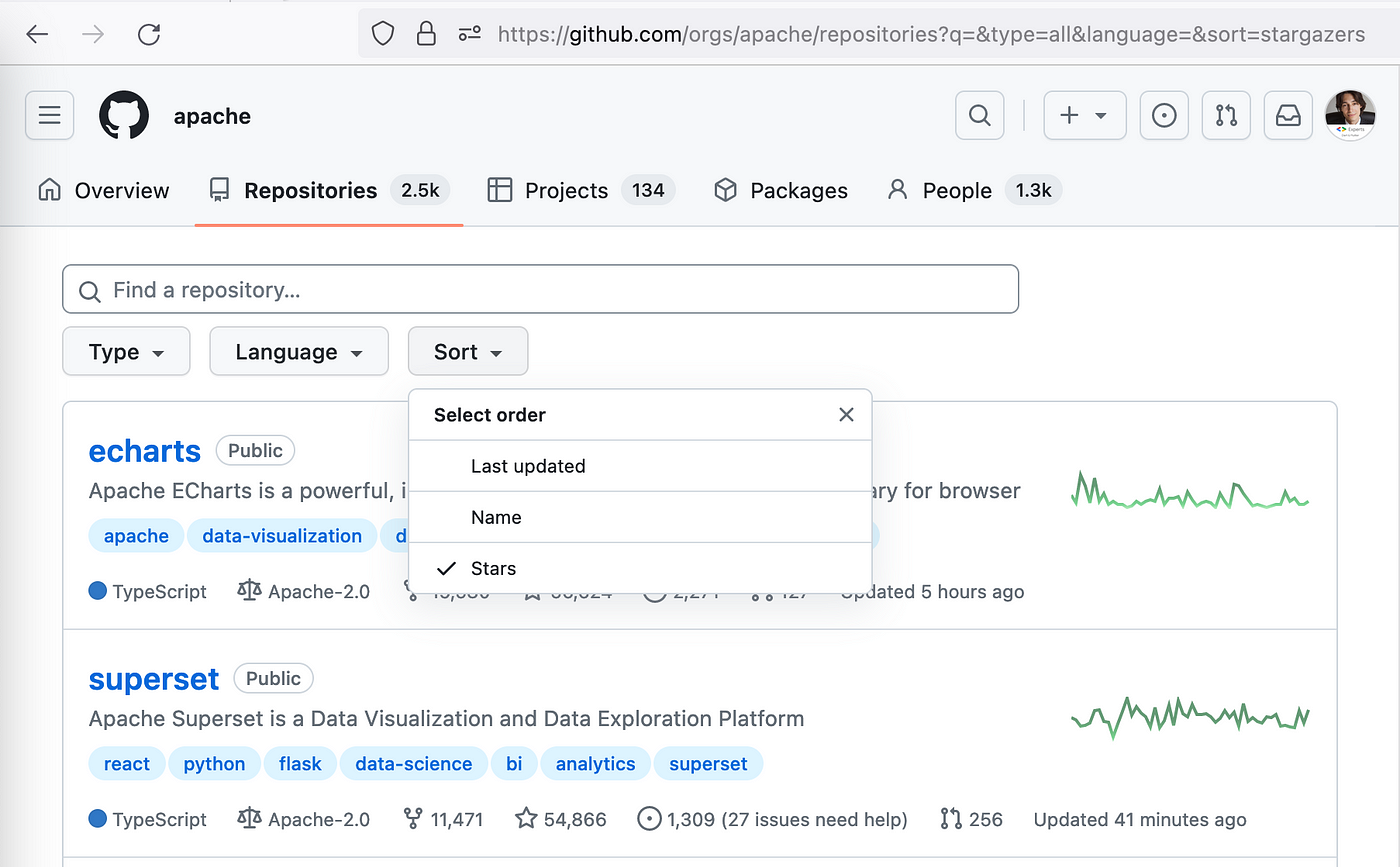Viewport: 1400px width, 867px height.
Task: Select Last updated sort order
Action: [x=528, y=466]
